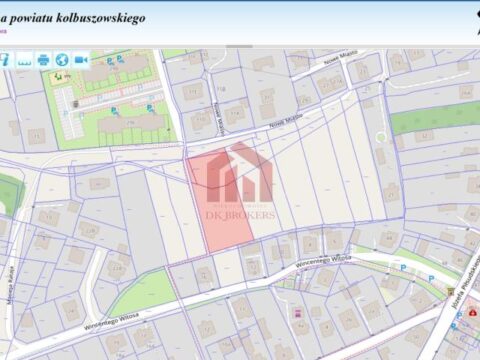Click the left parking P symbol on Witosa

[x=403, y=267]
